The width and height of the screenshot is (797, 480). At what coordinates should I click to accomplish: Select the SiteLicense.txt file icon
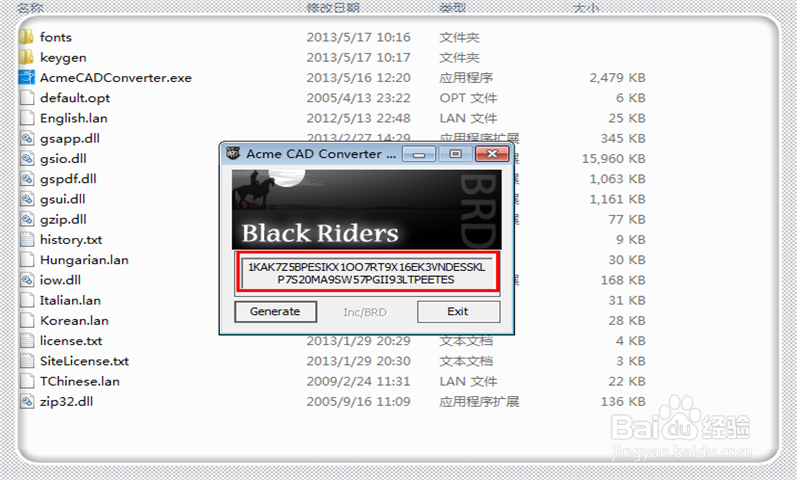(26, 361)
